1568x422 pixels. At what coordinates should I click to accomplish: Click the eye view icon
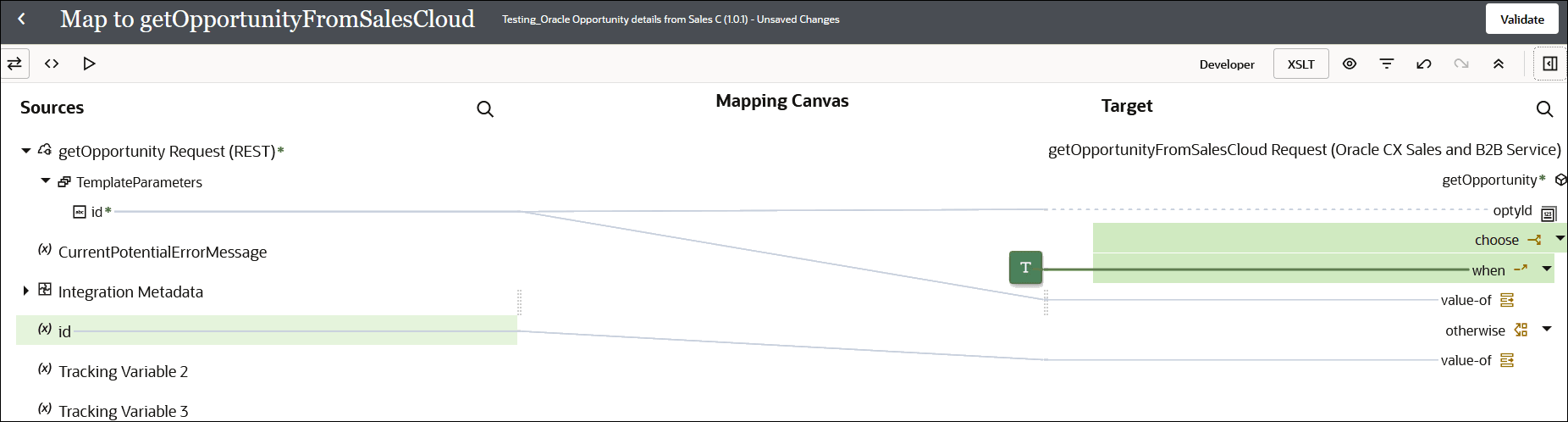click(1350, 64)
